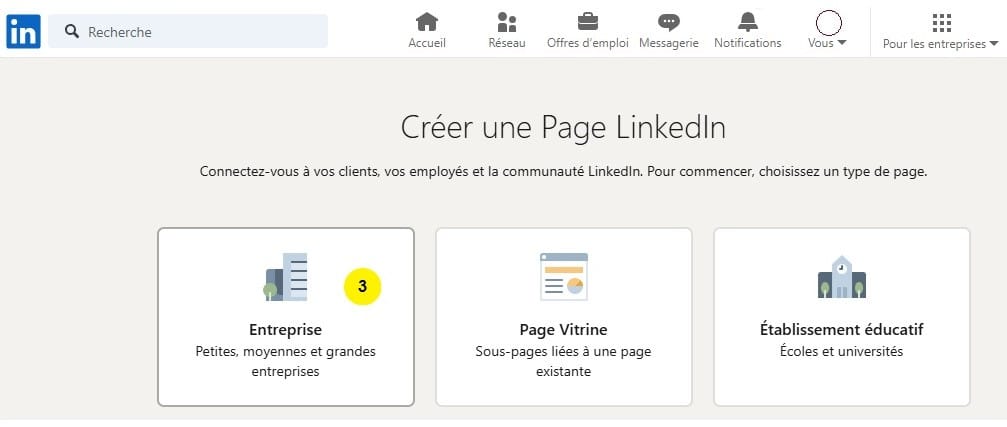
Task: Click the profile avatar circle
Action: click(828, 23)
